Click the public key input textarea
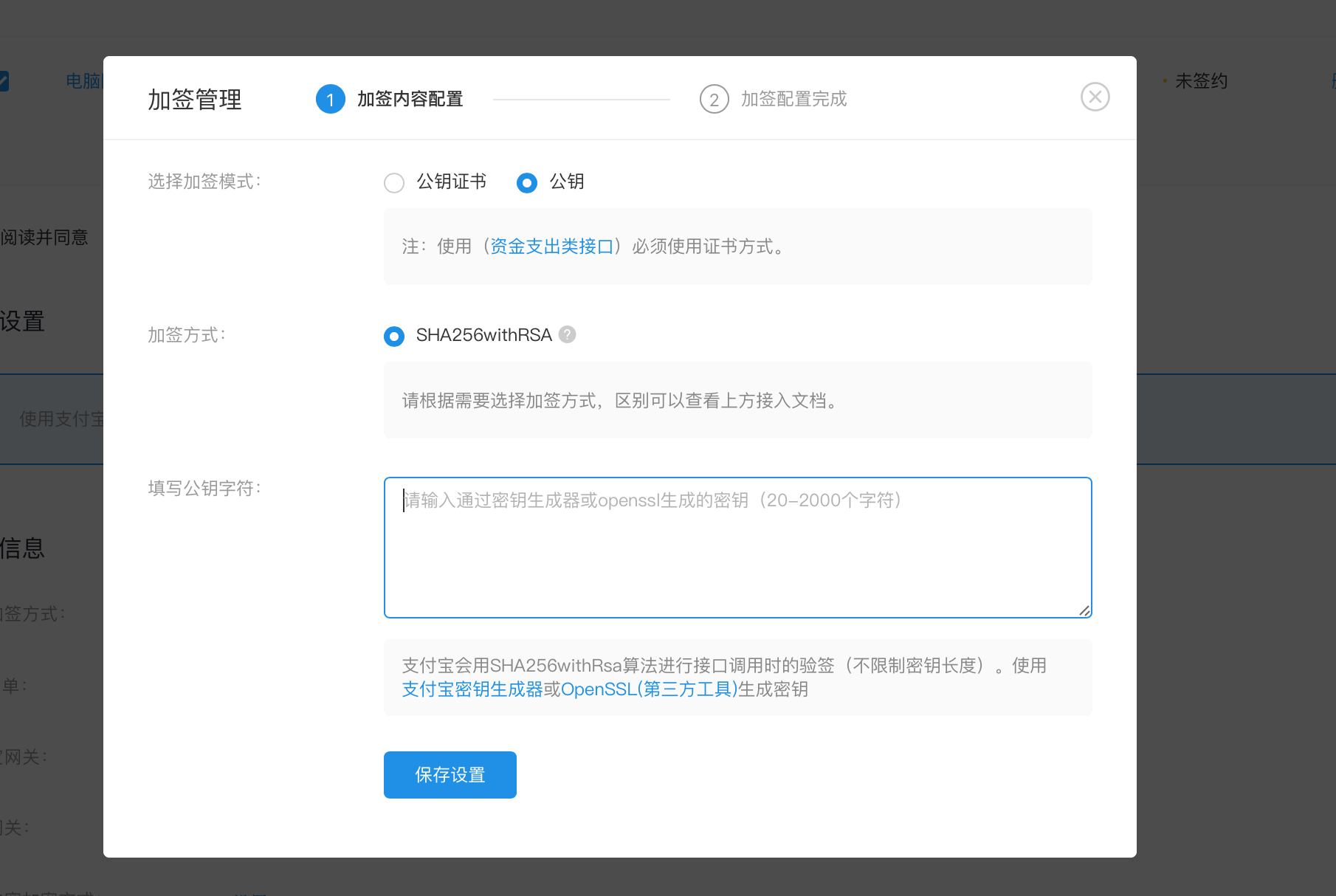 pyautogui.click(x=737, y=548)
